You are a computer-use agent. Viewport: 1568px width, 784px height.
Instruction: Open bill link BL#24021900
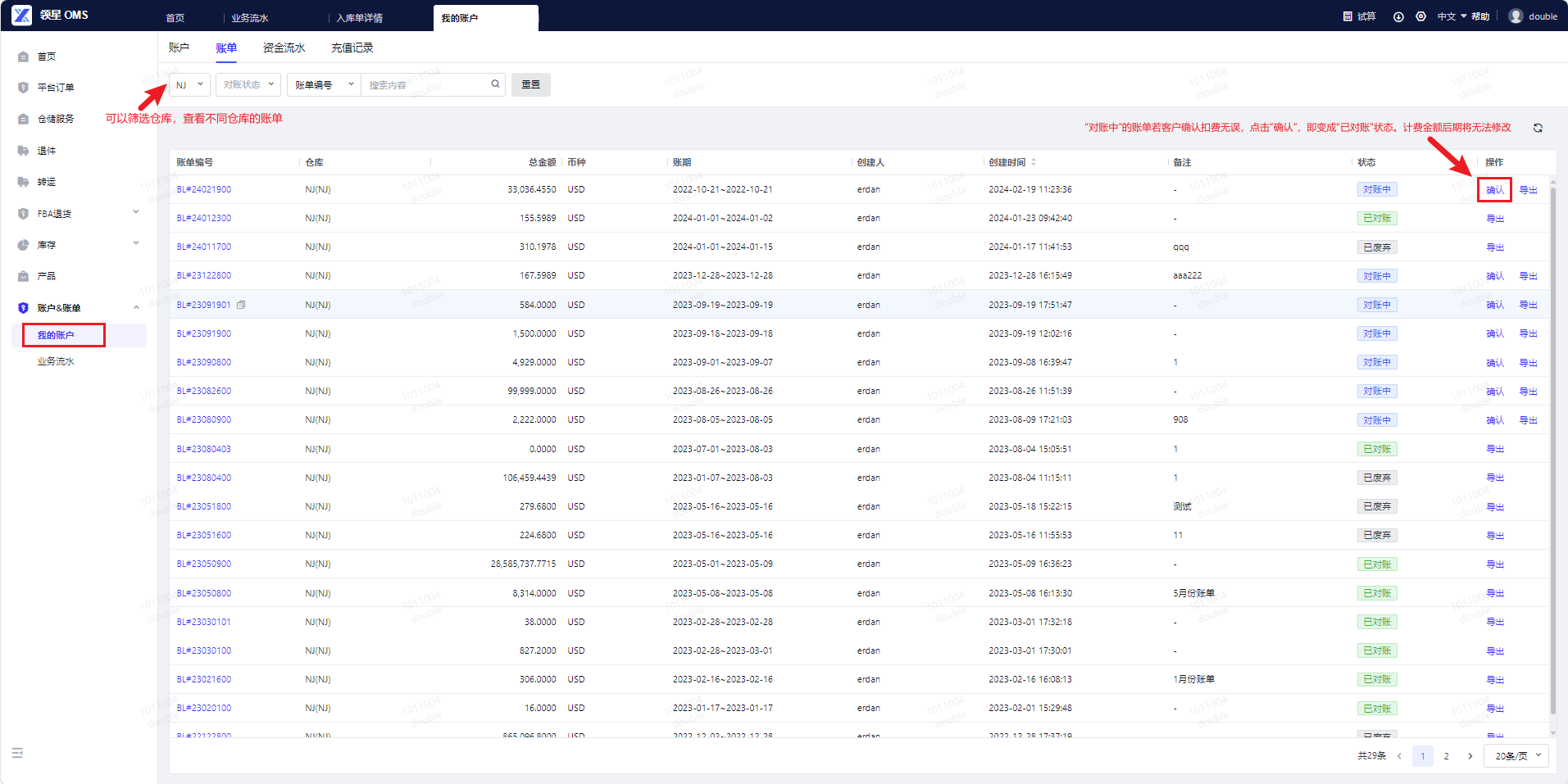pyautogui.click(x=204, y=189)
